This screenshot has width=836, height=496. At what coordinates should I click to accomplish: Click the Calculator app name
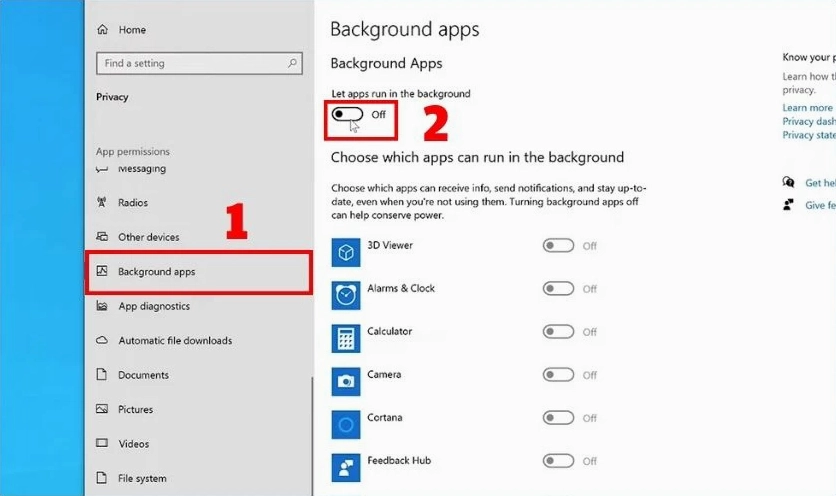point(390,331)
